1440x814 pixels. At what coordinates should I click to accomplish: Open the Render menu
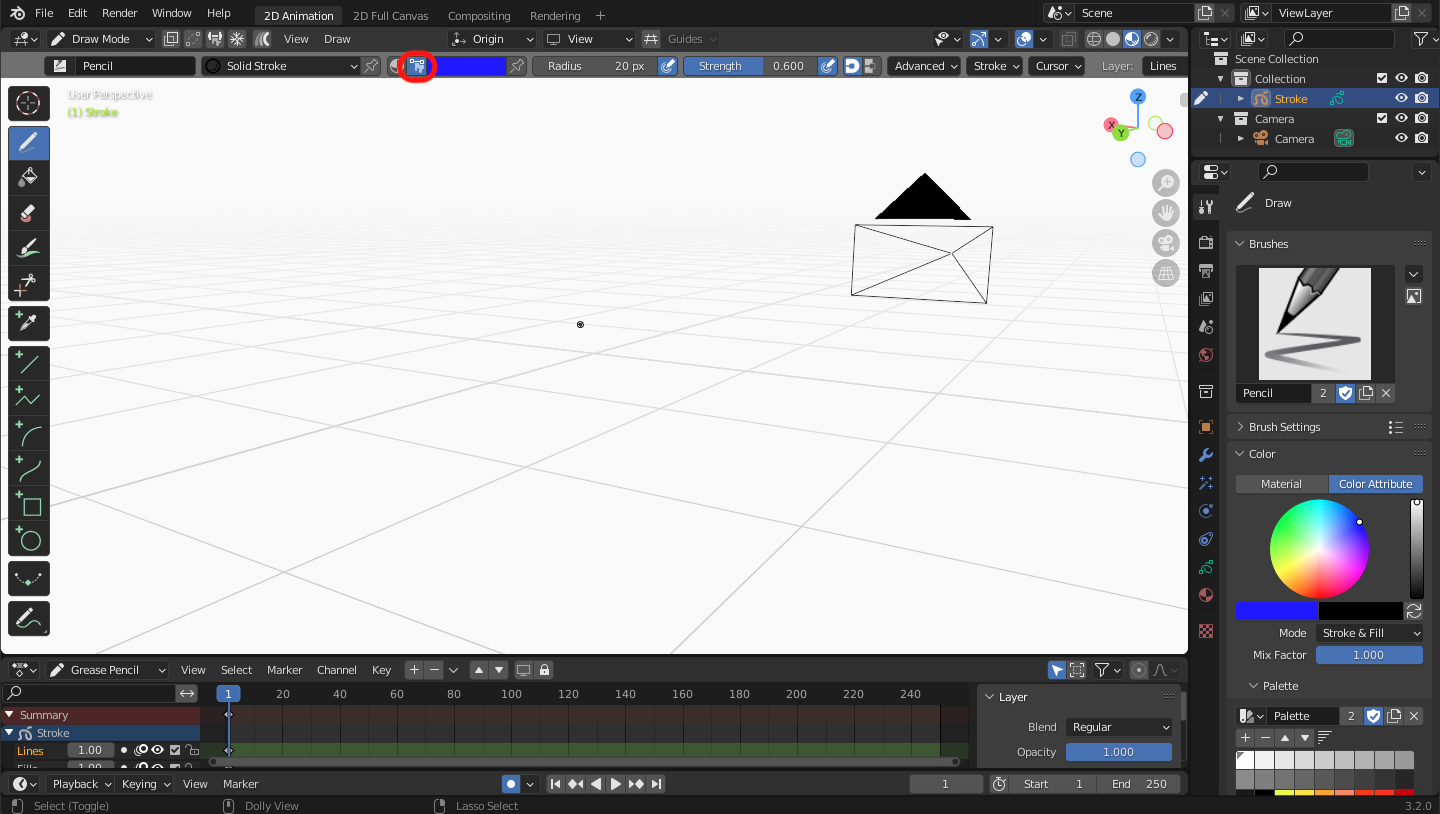(x=120, y=13)
